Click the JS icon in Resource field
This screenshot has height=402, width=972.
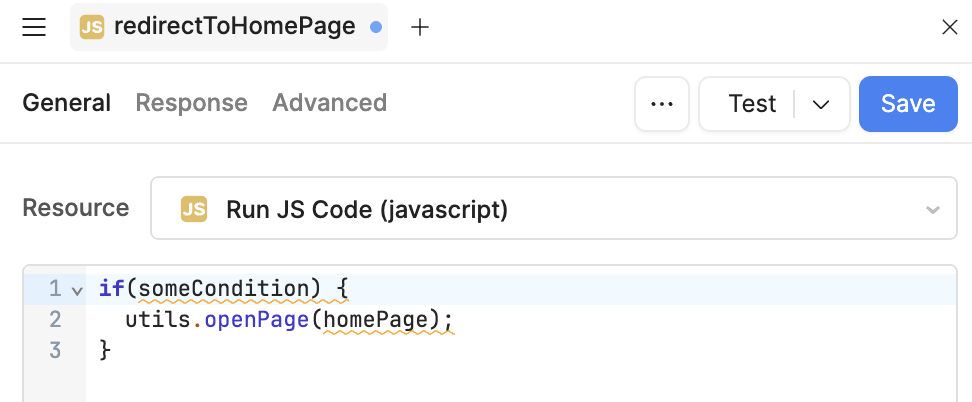coord(193,209)
